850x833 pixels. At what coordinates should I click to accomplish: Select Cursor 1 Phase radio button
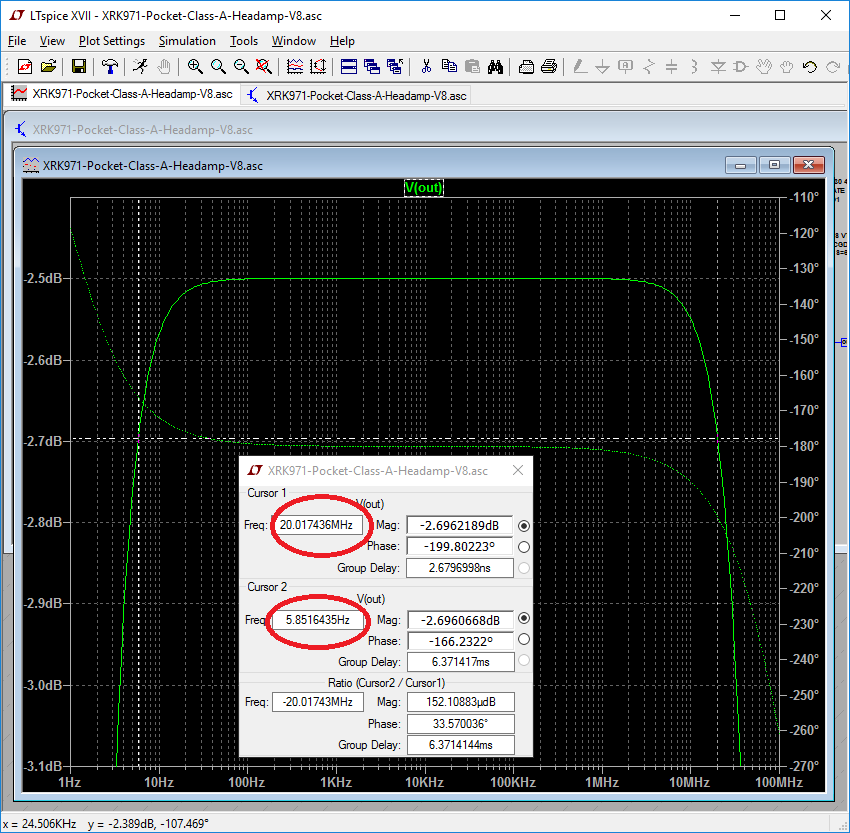click(x=524, y=547)
